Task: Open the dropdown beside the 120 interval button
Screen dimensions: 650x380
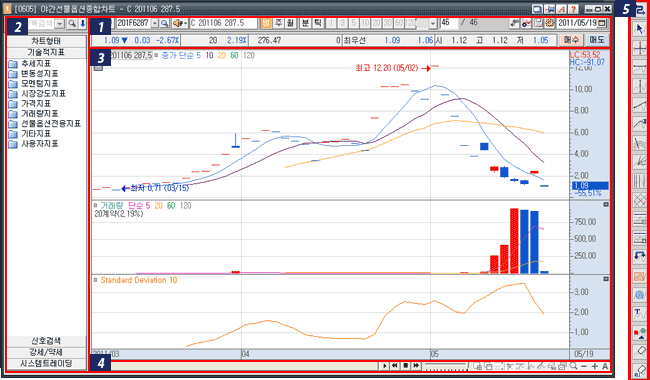Action: pyautogui.click(x=433, y=23)
